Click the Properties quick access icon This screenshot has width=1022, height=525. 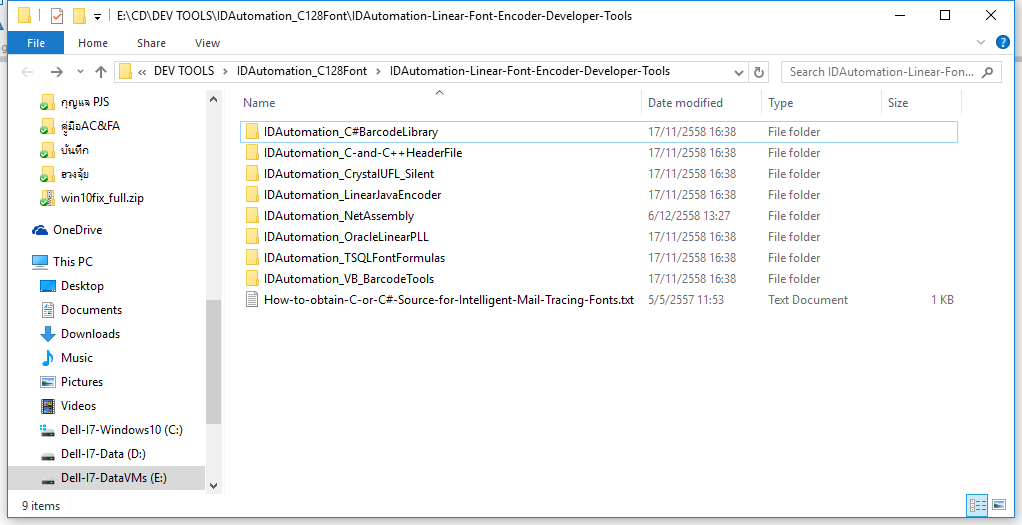57,16
